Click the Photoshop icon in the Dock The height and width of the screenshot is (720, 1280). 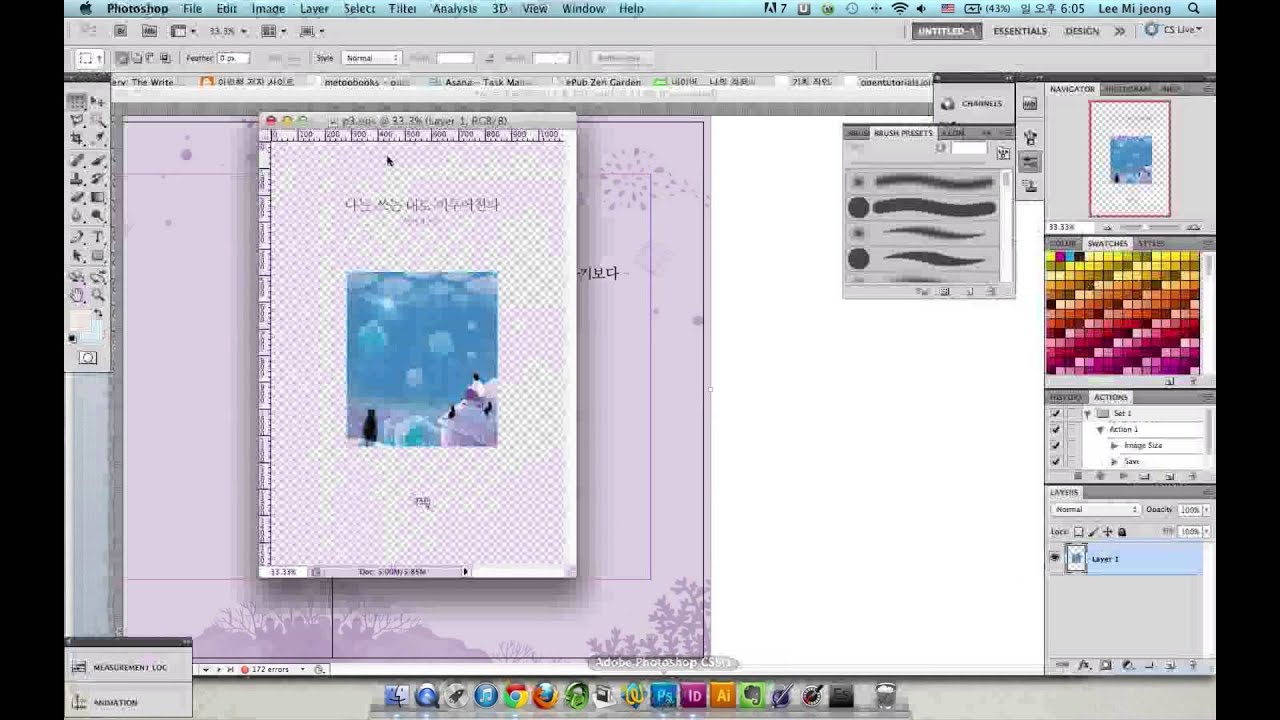click(x=663, y=695)
